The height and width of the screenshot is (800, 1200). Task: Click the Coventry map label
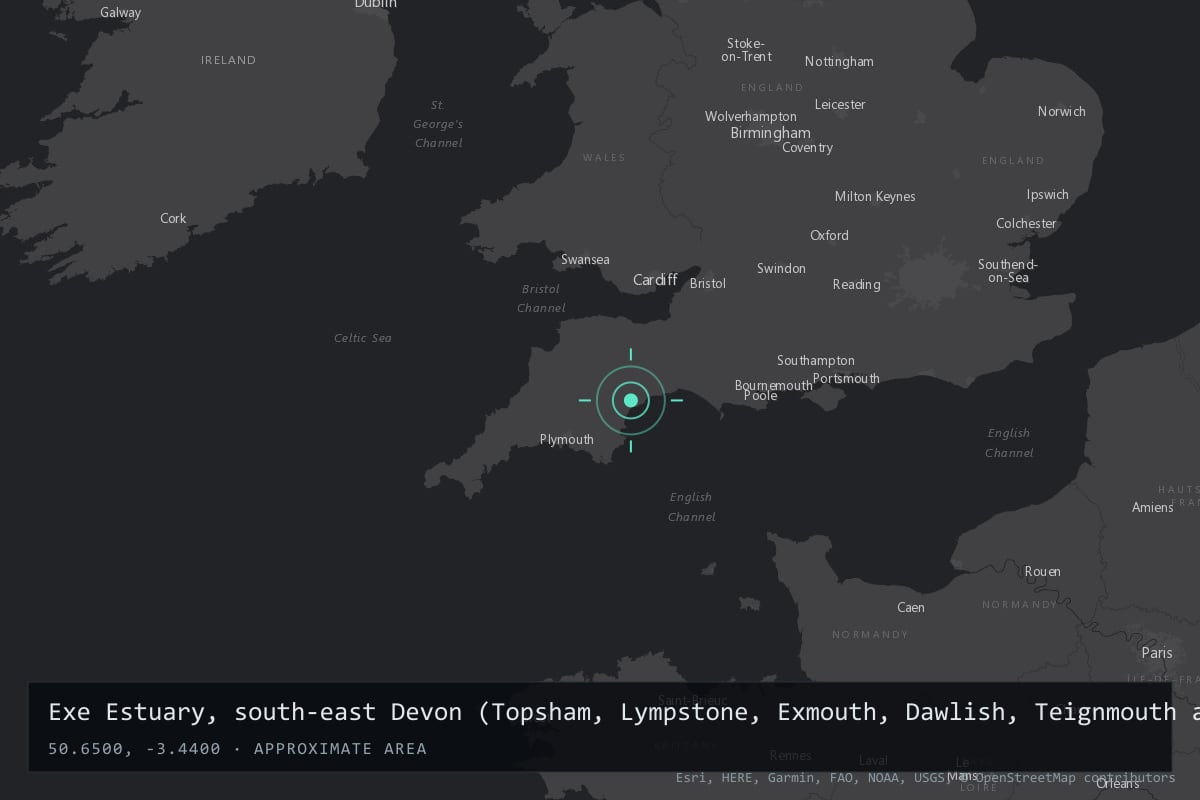pos(807,148)
